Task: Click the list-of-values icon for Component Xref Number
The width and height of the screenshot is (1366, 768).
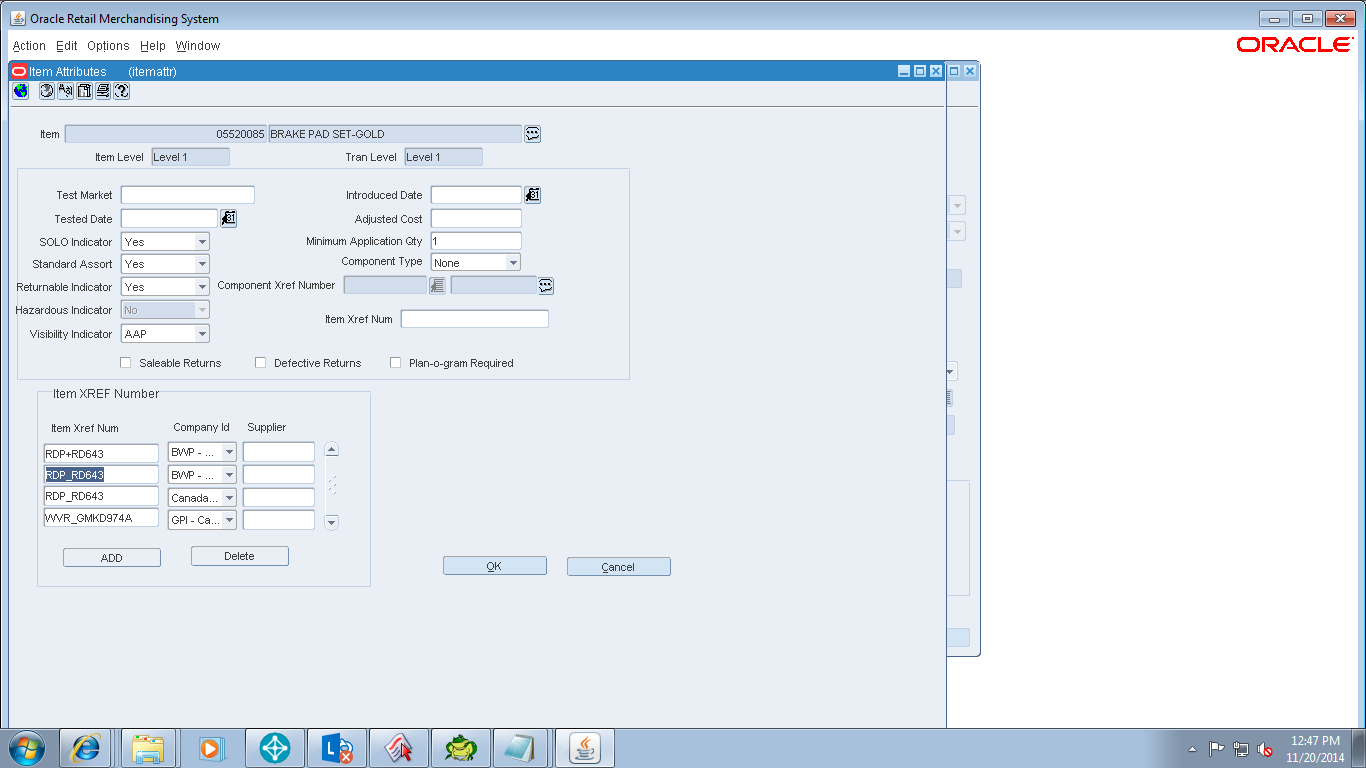Action: coord(437,286)
